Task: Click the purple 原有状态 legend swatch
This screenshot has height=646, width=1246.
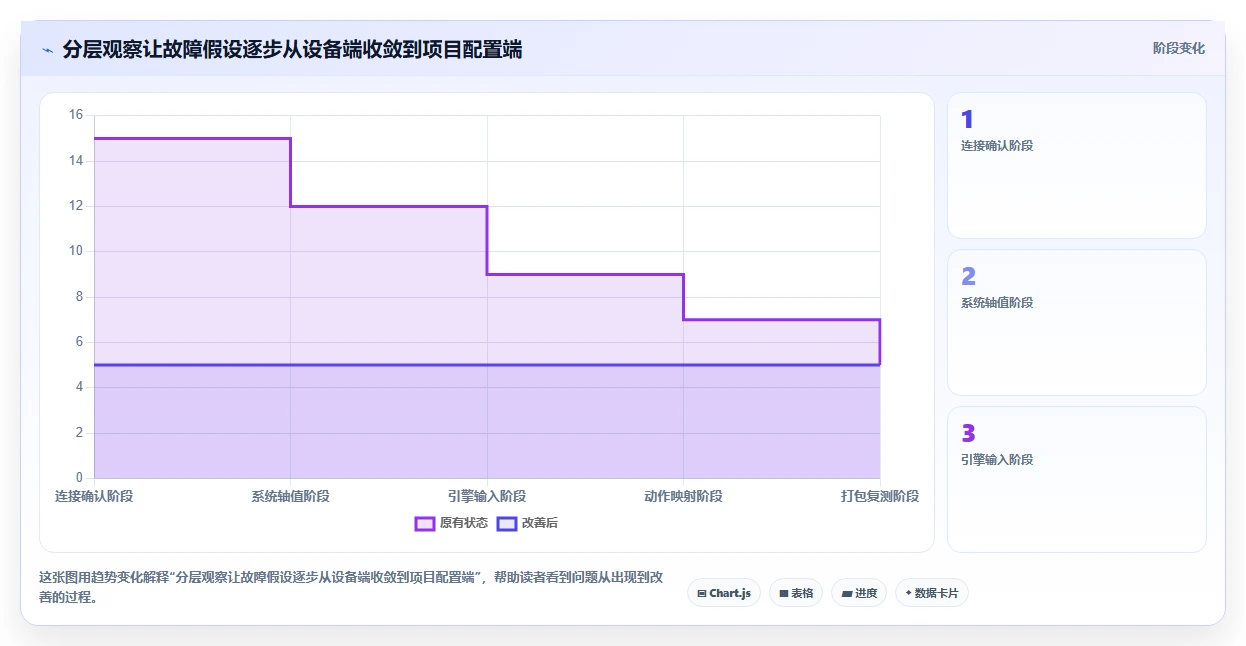Action: tap(424, 523)
